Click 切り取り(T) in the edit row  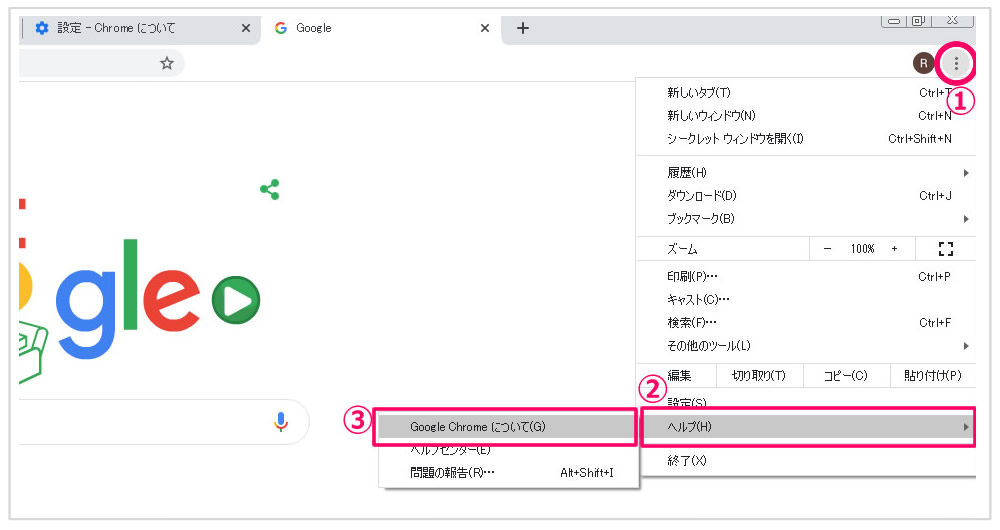759,376
